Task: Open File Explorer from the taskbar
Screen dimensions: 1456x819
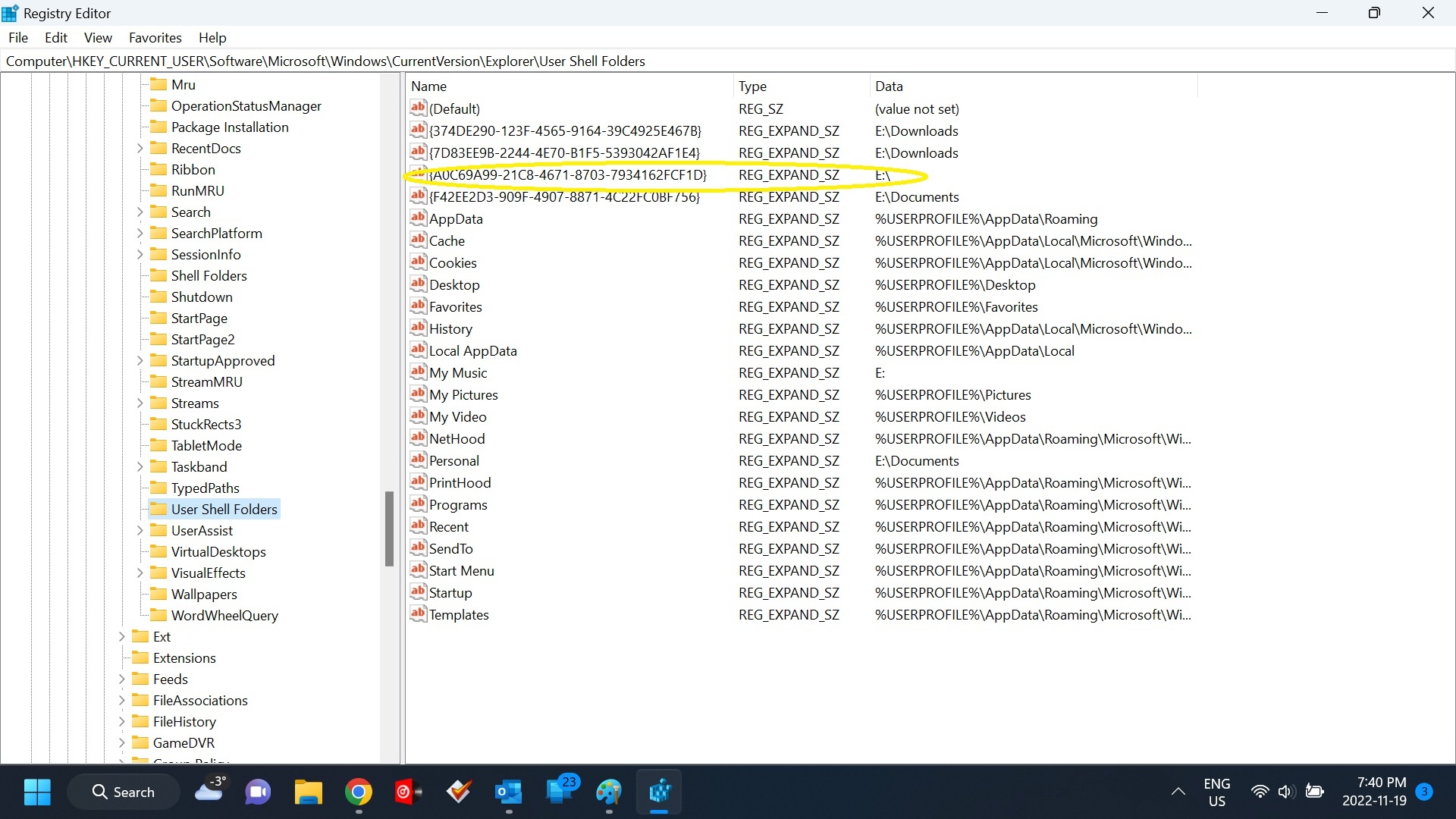Action: [309, 792]
